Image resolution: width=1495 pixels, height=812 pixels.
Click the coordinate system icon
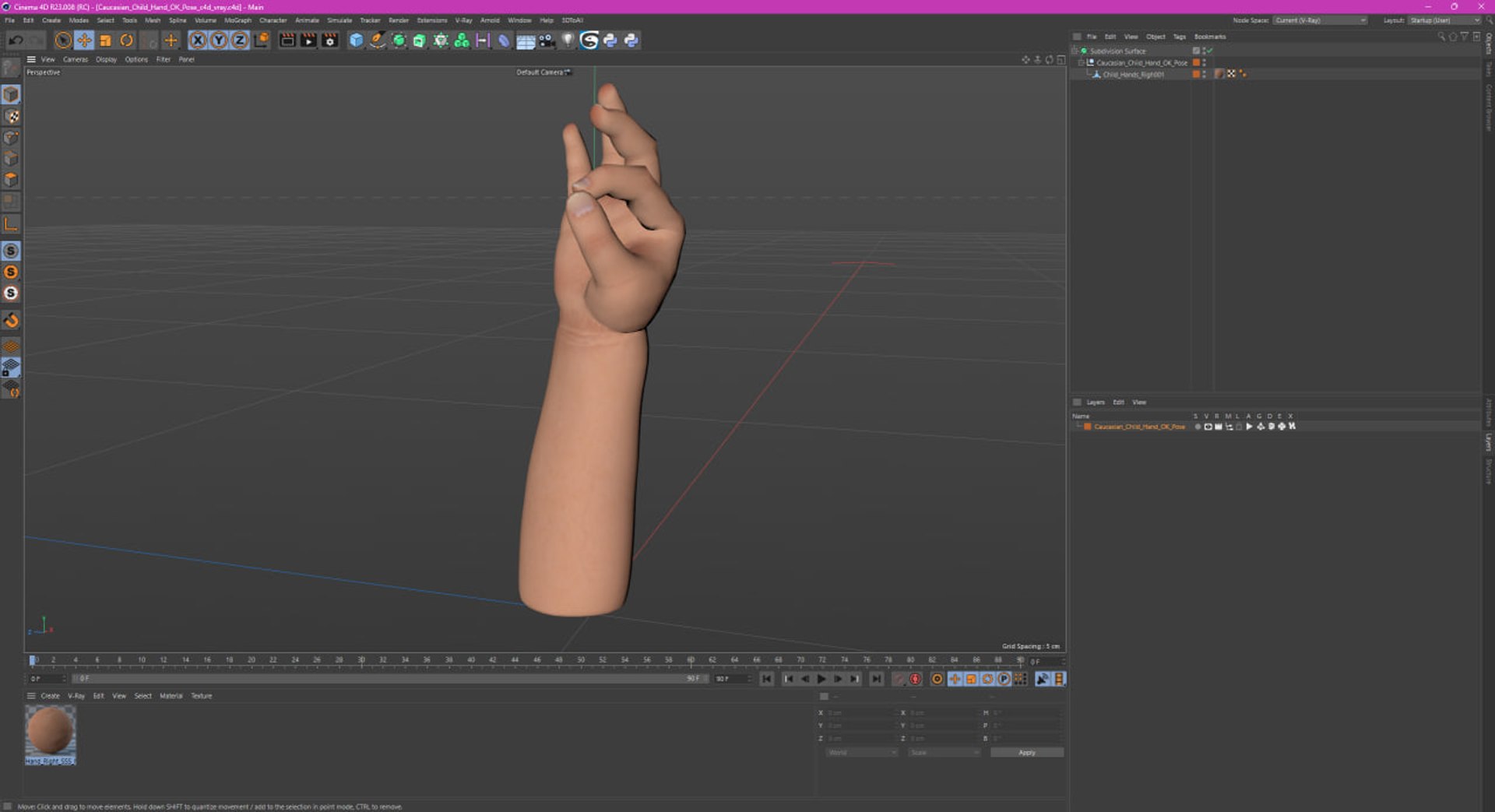262,40
